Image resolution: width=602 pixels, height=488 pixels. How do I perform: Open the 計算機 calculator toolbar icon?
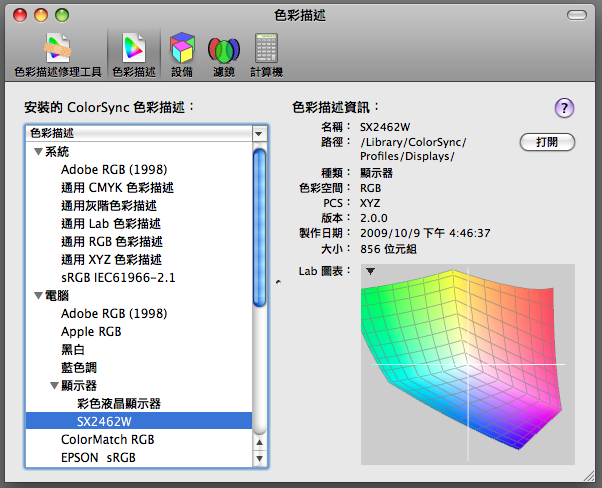(266, 56)
